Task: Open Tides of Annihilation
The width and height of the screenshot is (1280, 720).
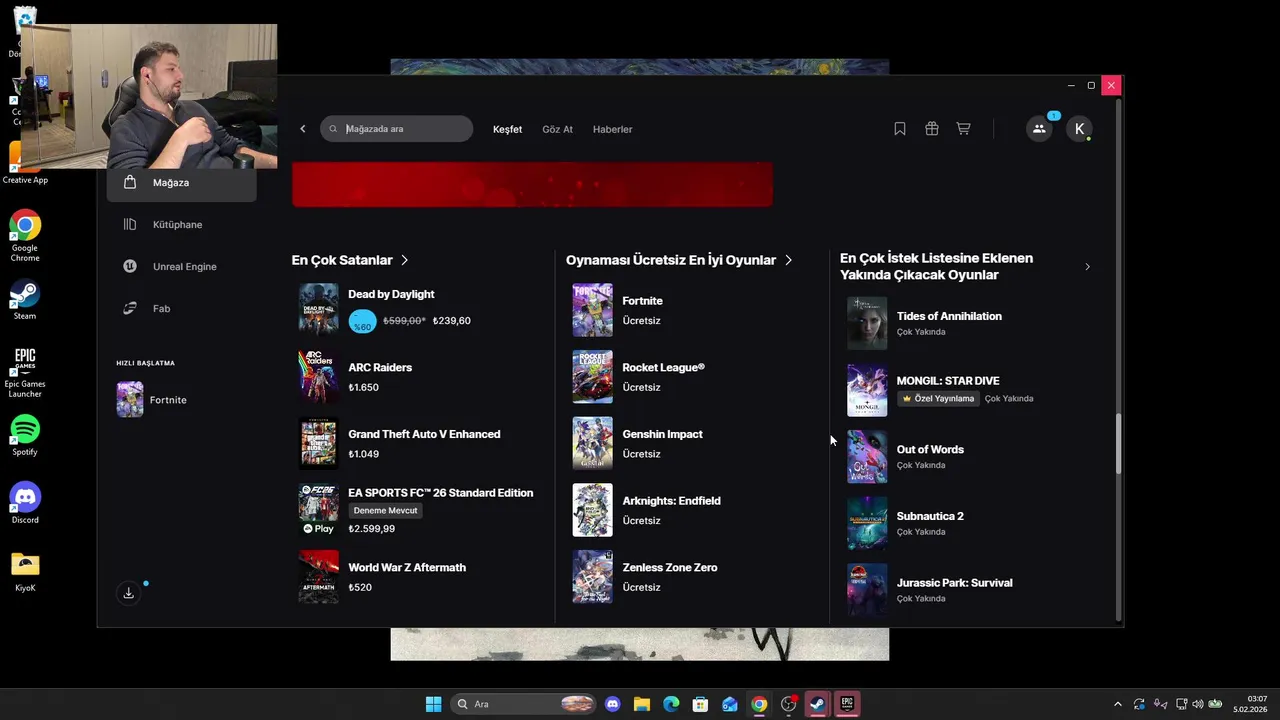Action: (x=967, y=323)
